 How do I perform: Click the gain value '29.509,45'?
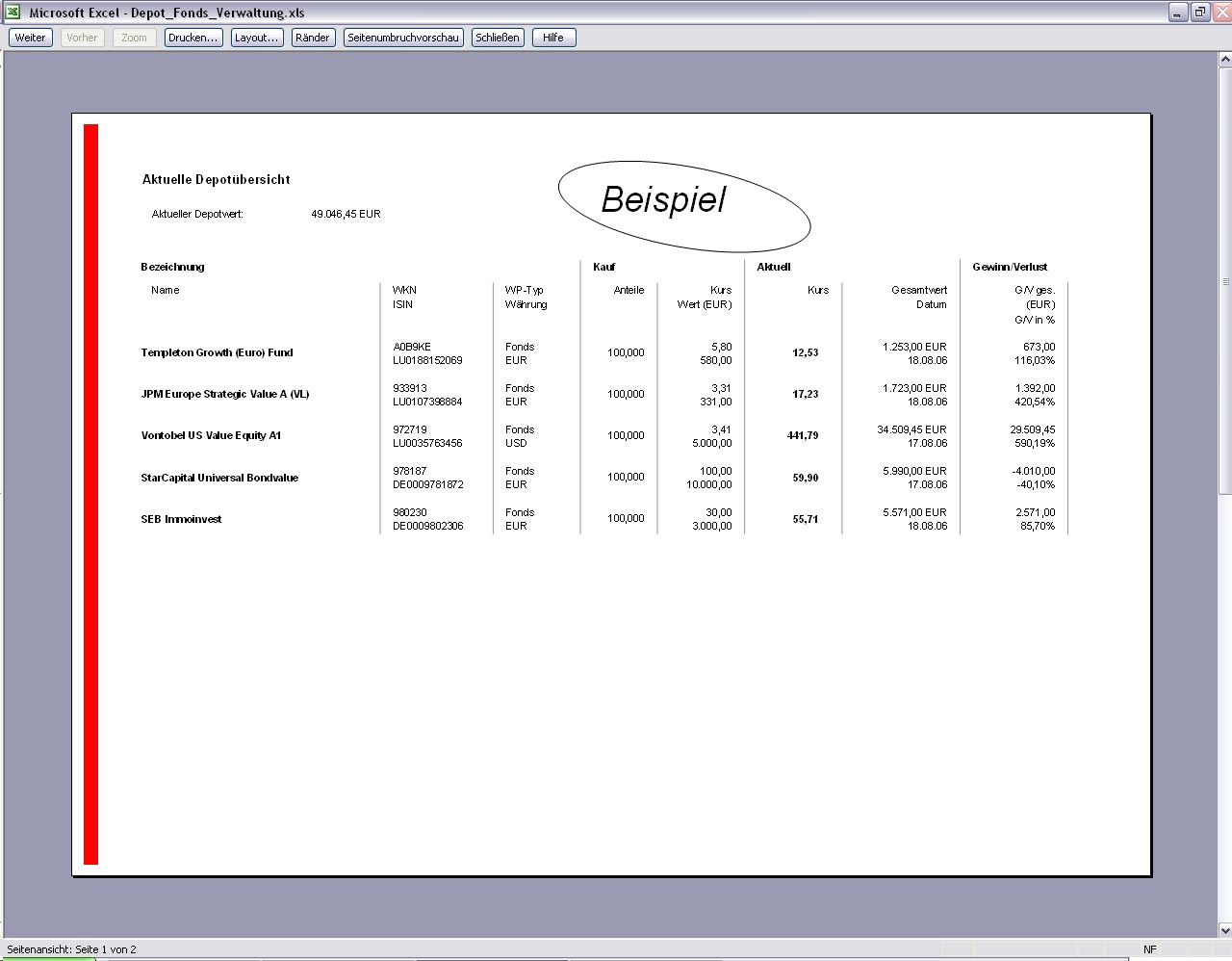(1033, 429)
